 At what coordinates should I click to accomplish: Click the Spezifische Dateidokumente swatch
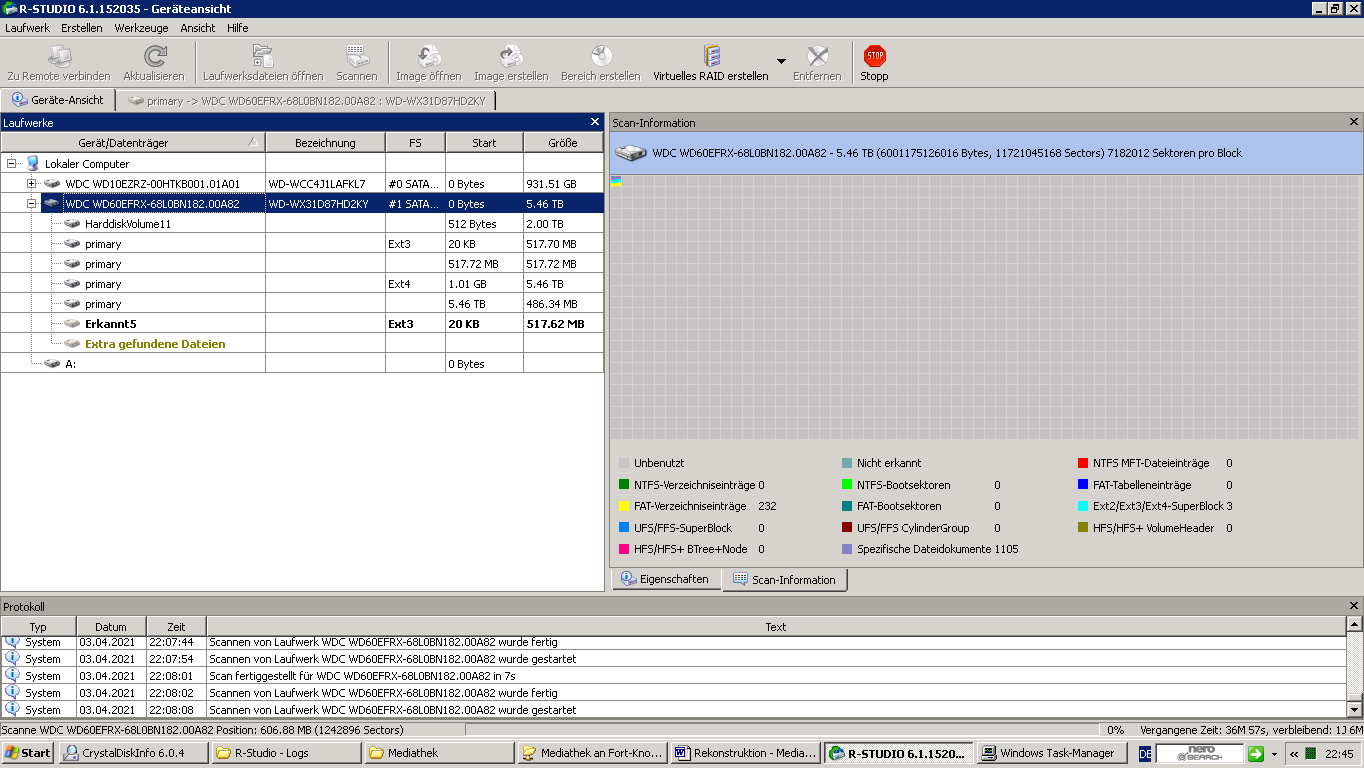(847, 549)
